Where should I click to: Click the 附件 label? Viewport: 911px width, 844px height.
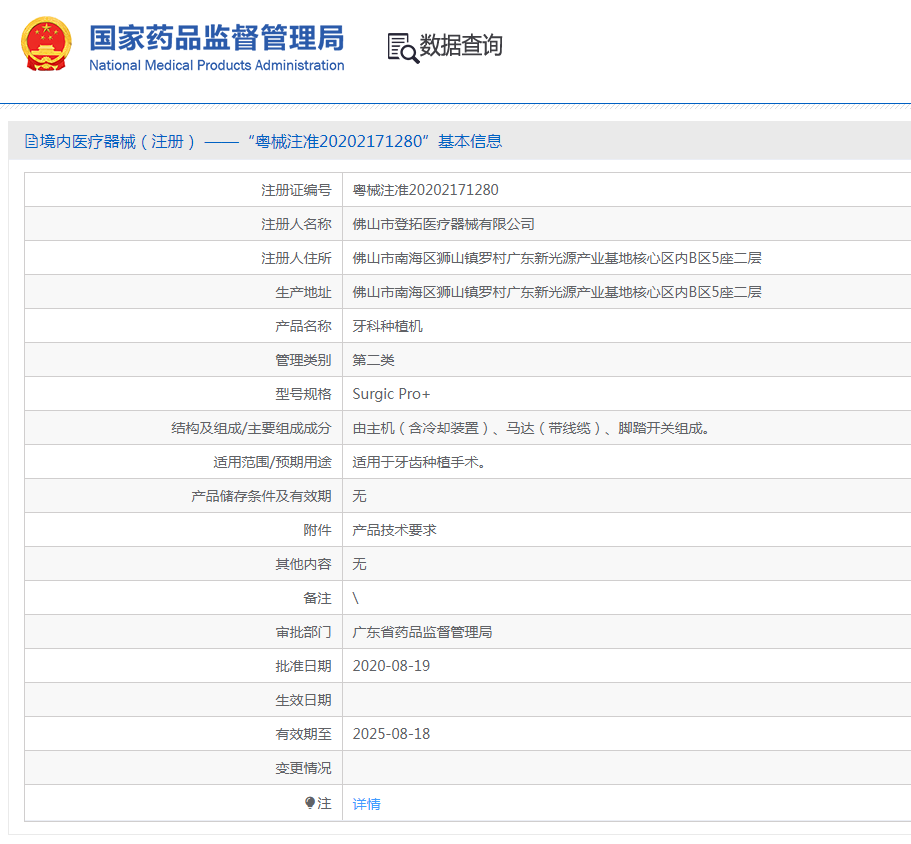point(317,530)
